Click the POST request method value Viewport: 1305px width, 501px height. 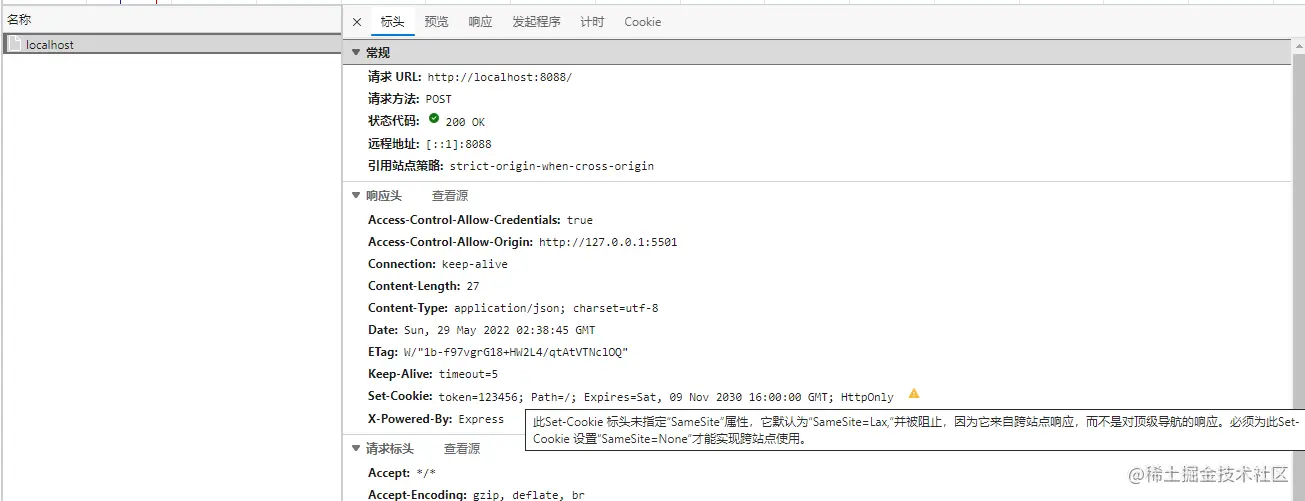click(x=438, y=99)
